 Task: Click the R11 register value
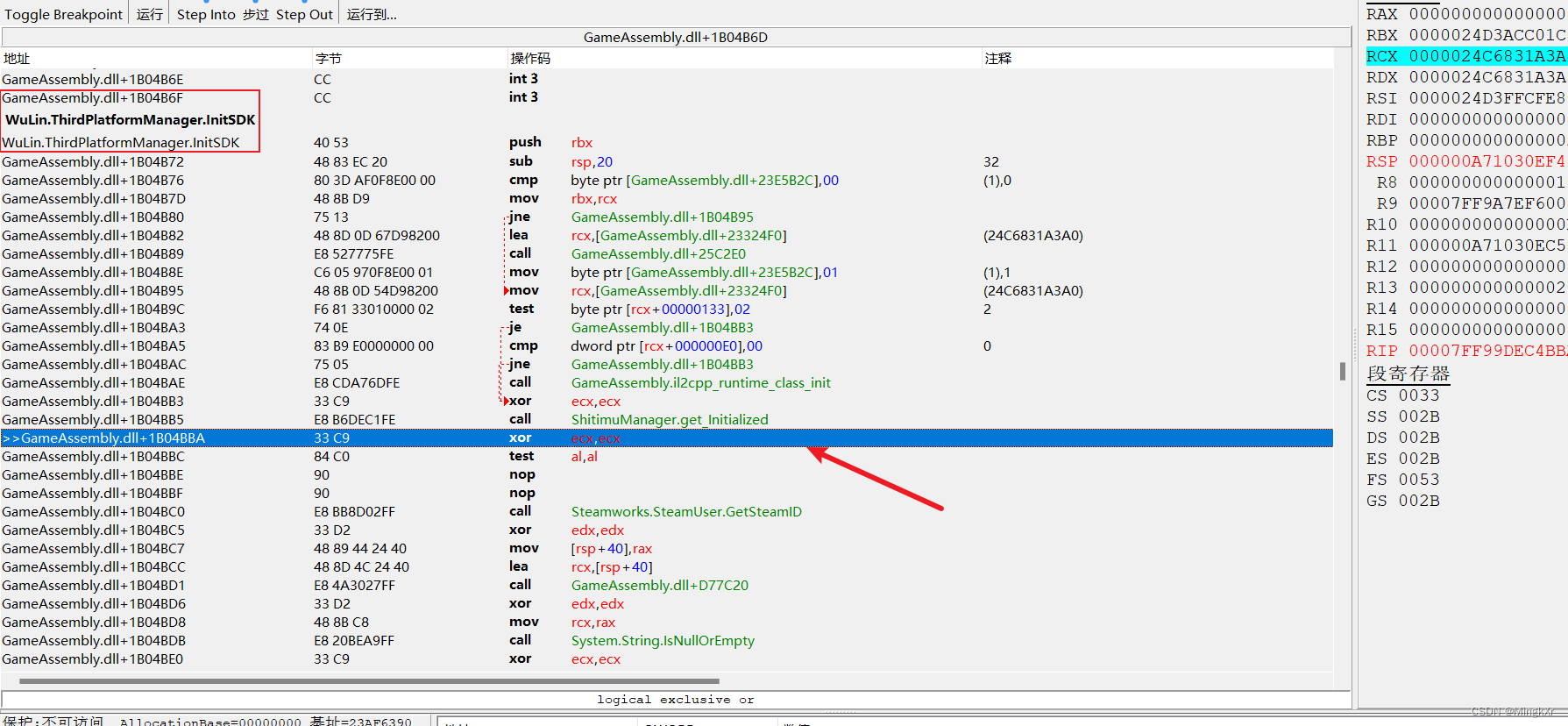coord(1487,246)
